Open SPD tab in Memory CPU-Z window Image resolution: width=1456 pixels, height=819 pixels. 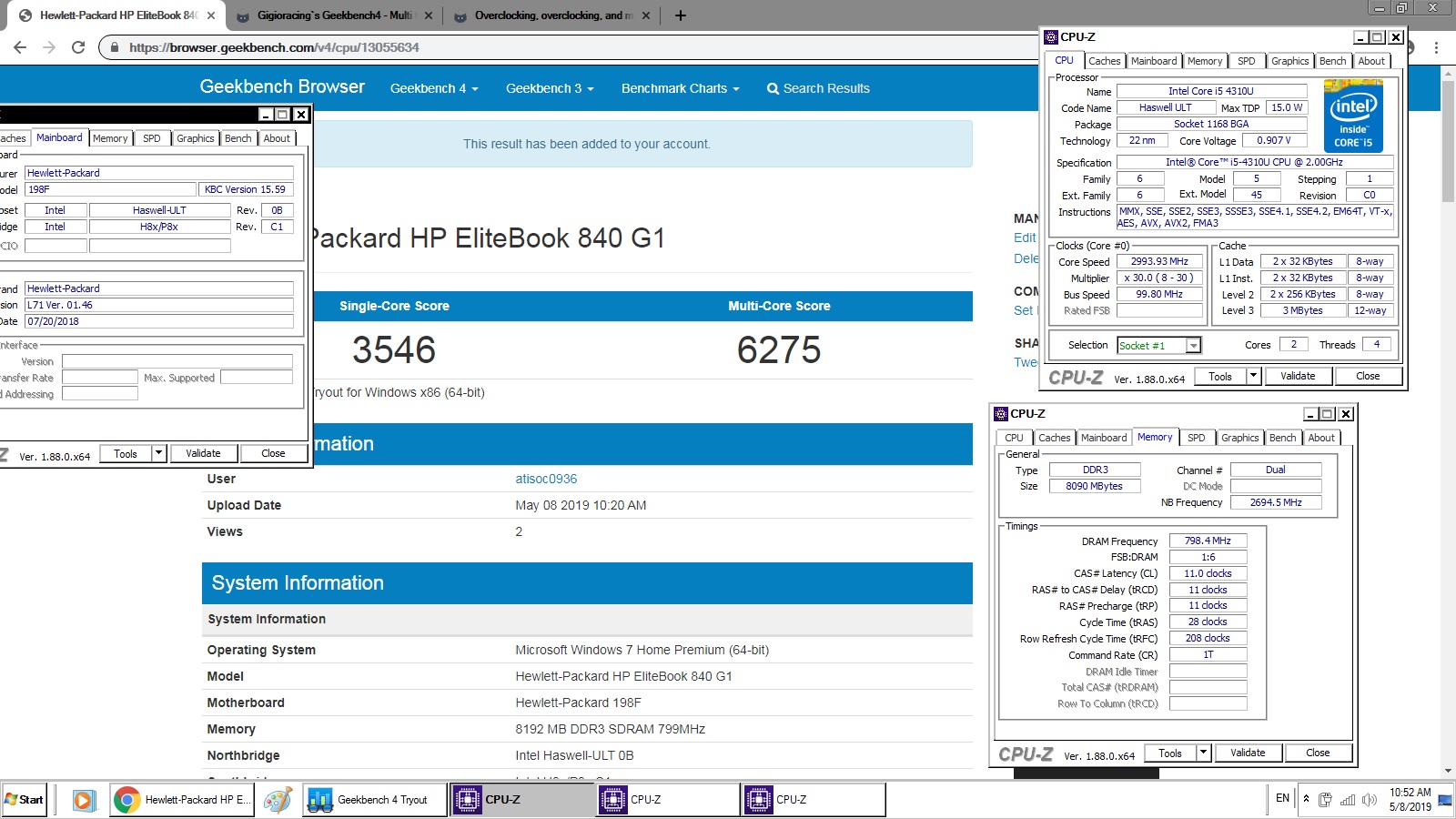[1196, 438]
